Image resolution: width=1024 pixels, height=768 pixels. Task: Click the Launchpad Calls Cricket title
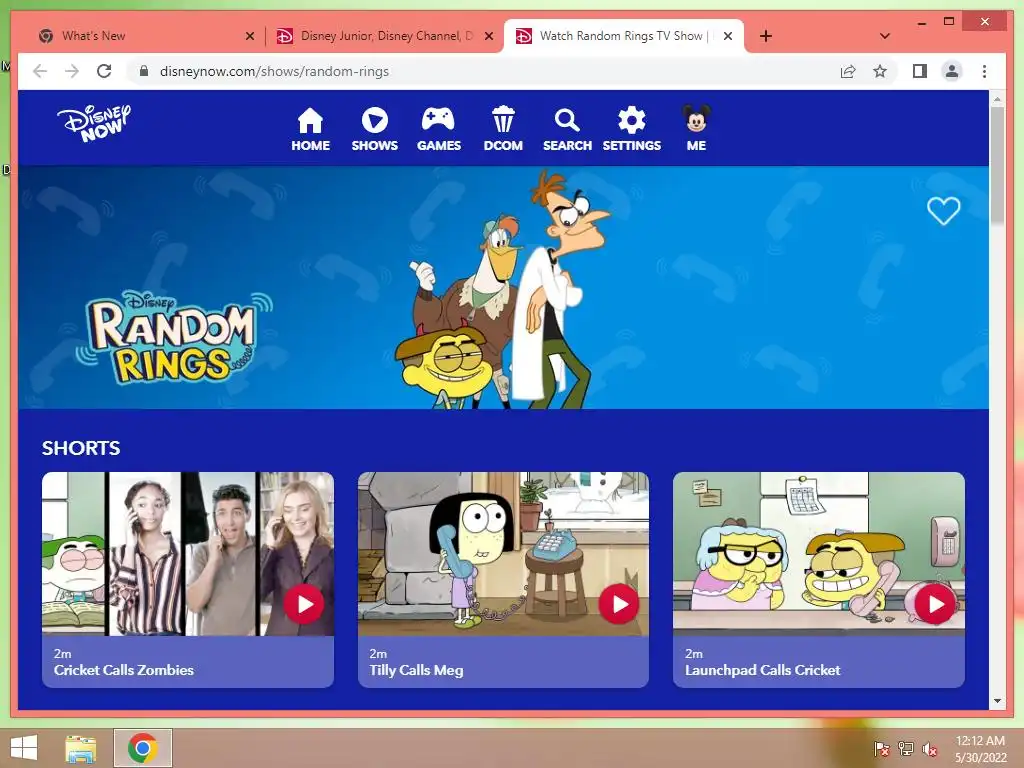pos(762,670)
